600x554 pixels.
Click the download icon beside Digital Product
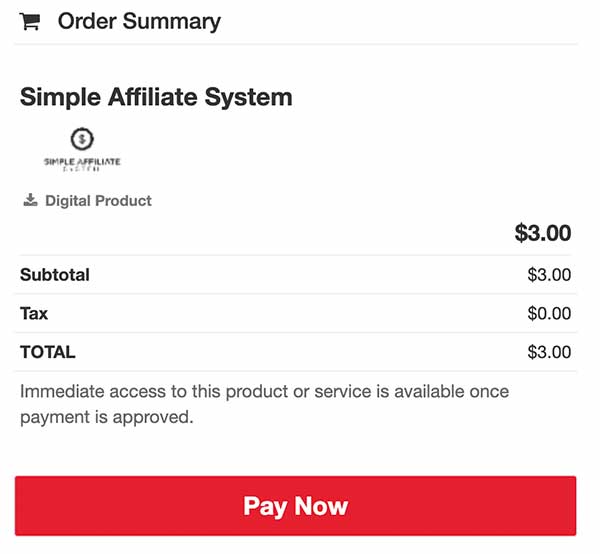[30, 200]
